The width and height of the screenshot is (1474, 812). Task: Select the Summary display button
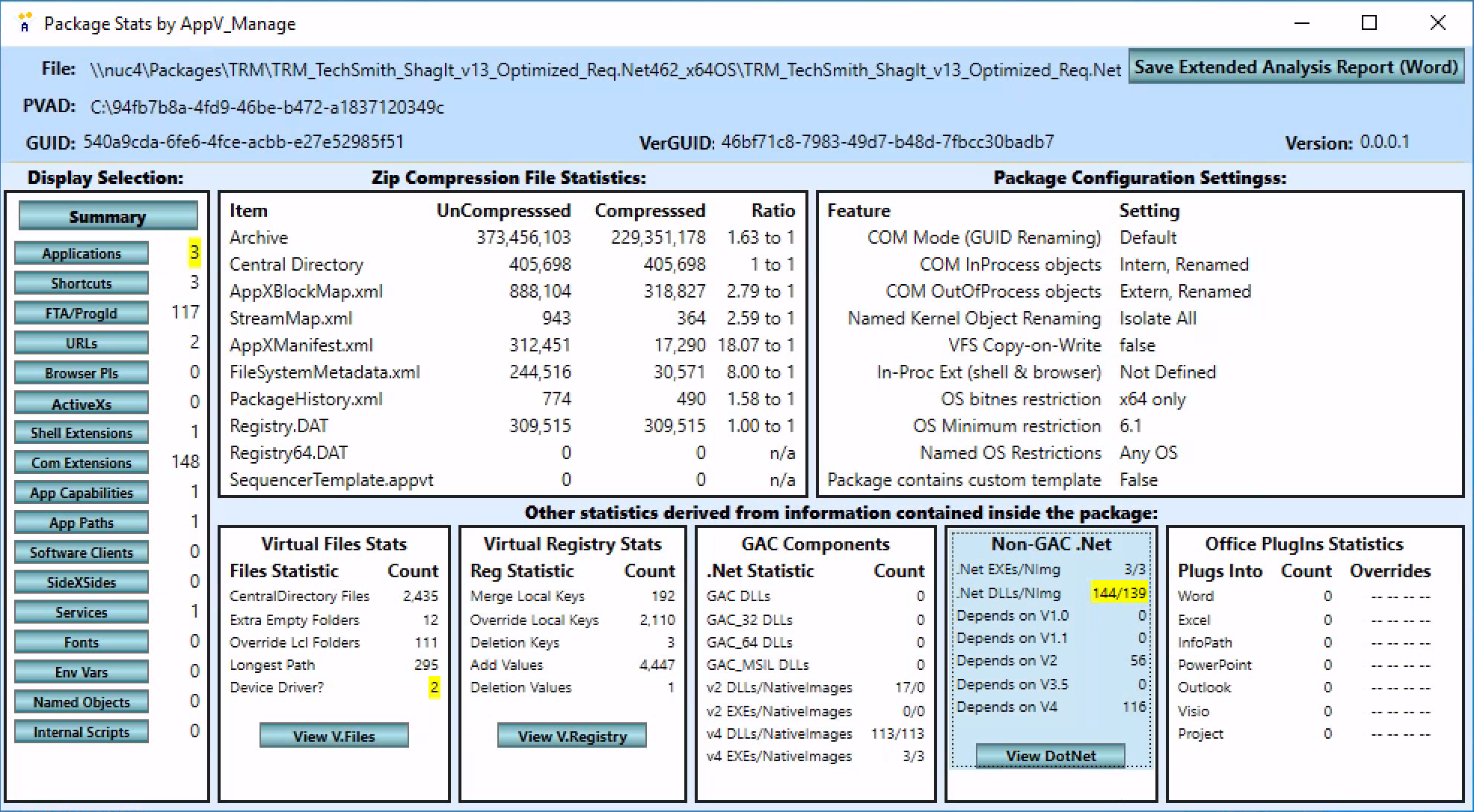click(108, 217)
